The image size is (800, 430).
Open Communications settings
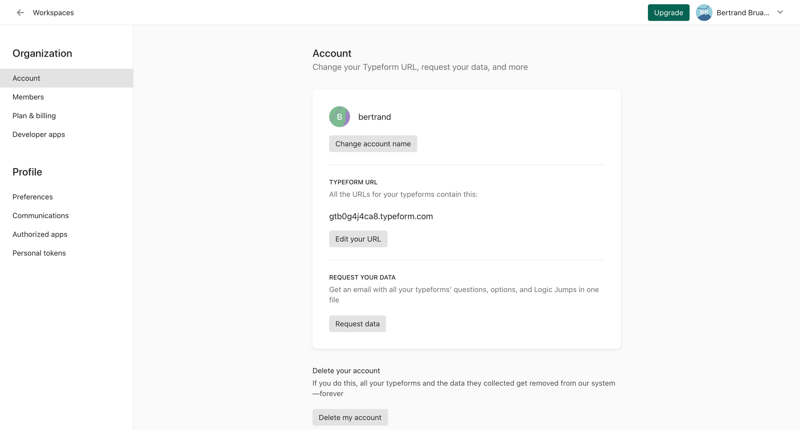tap(40, 216)
